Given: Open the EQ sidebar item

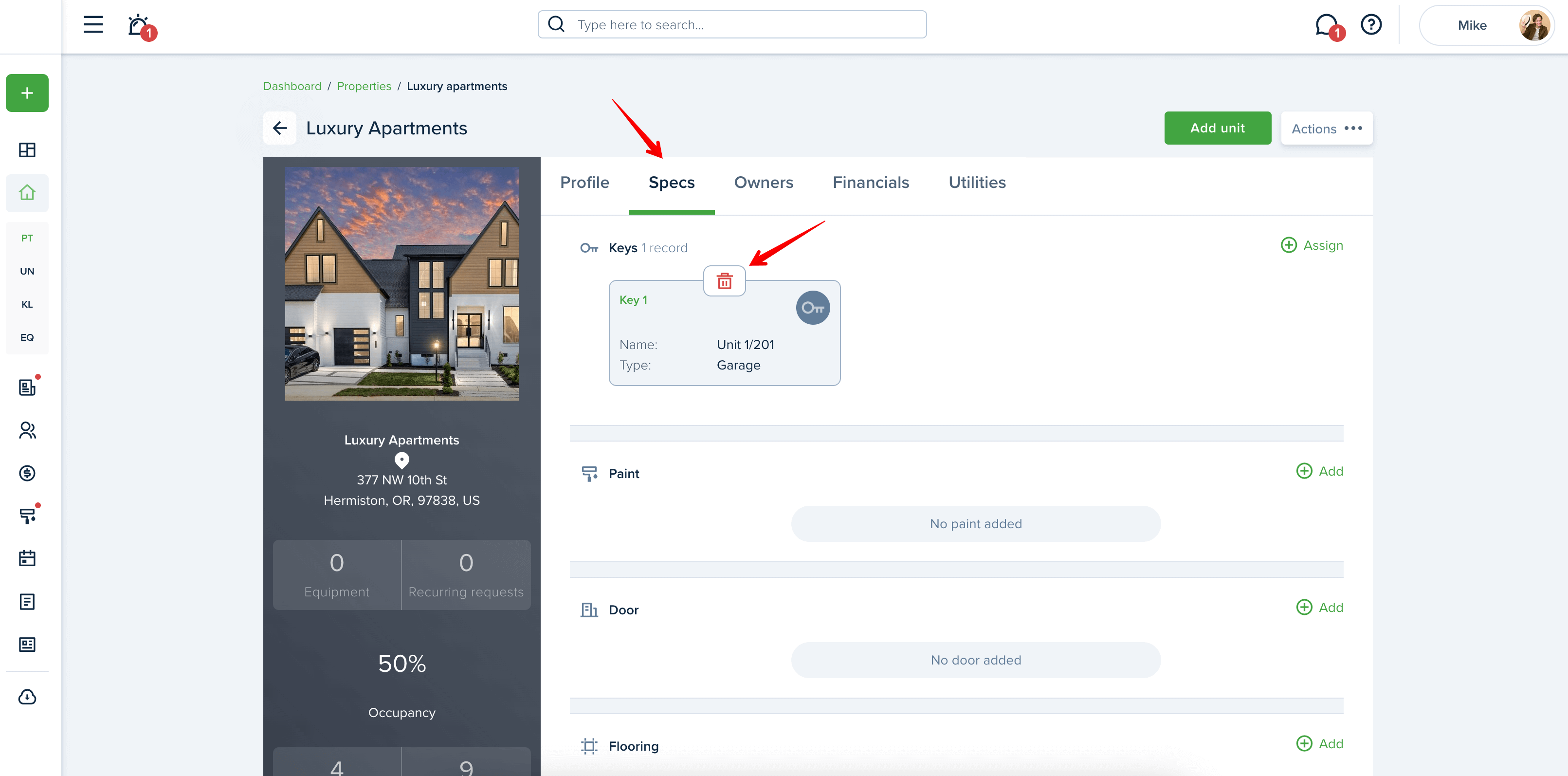Looking at the screenshot, I should pos(27,337).
